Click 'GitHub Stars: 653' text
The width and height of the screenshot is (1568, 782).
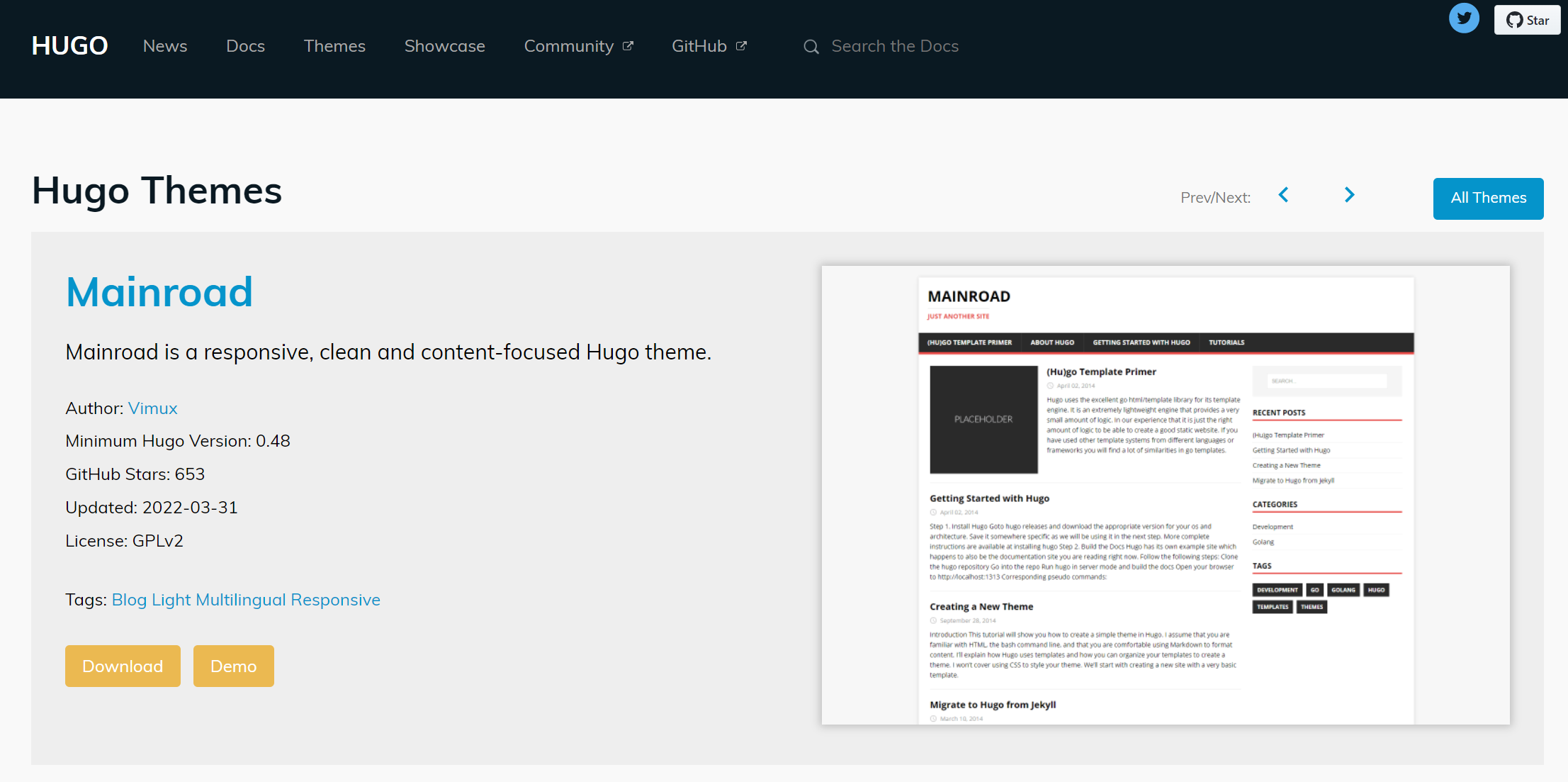click(x=135, y=474)
